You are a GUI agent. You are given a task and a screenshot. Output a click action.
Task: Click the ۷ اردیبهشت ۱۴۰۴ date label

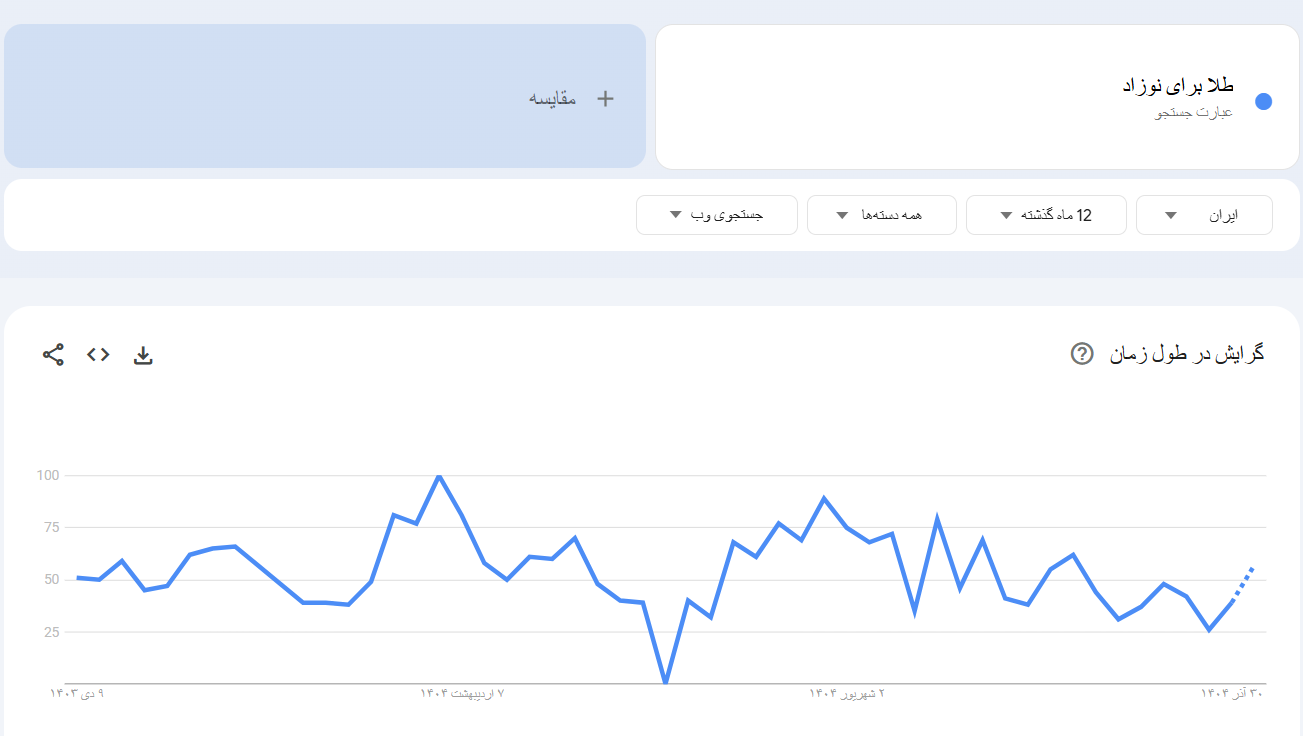point(462,692)
